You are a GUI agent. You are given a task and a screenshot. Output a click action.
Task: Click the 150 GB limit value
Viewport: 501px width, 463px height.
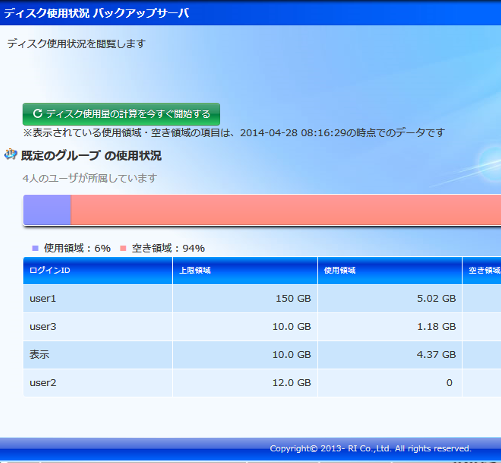[x=293, y=298]
